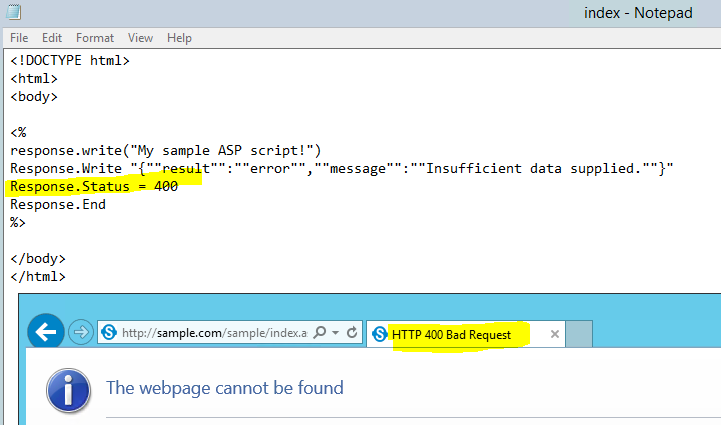Close the HTTP 400 Bad Request tab
The width and height of the screenshot is (721, 425).
point(555,334)
